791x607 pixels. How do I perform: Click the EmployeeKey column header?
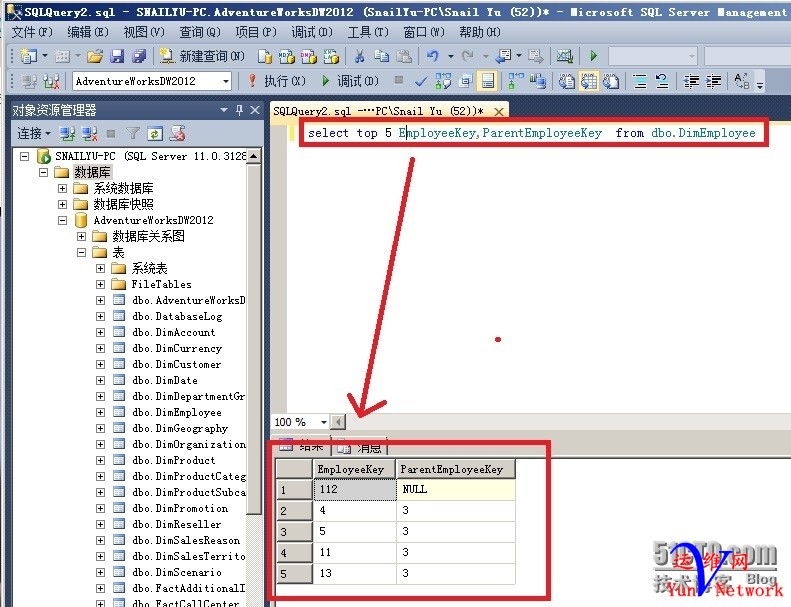pos(354,469)
